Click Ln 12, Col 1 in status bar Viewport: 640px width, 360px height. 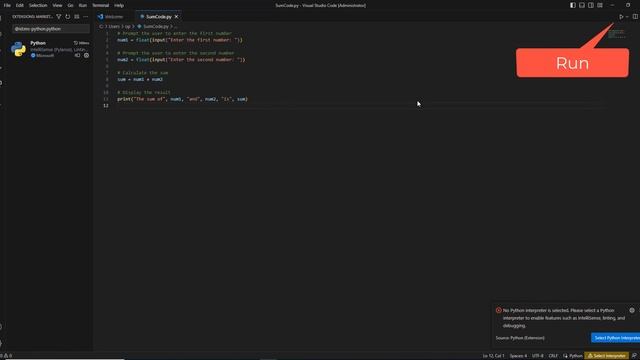pos(493,356)
